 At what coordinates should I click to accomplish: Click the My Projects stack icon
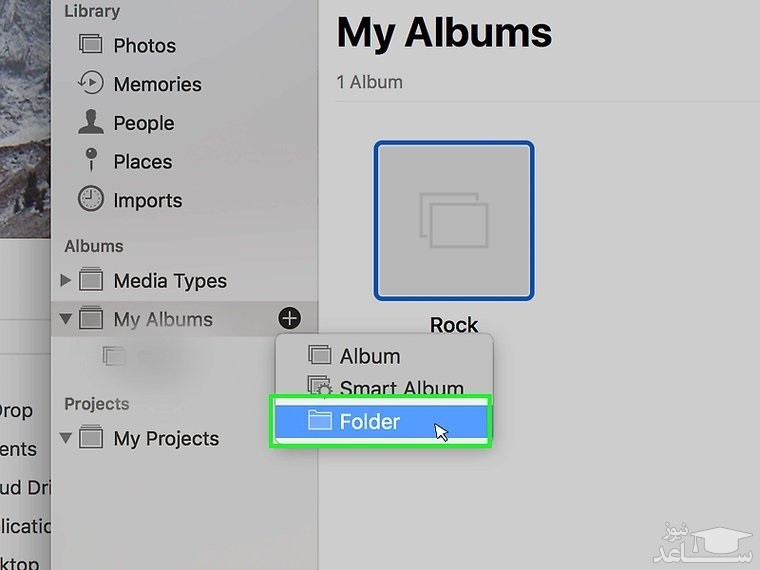pos(91,438)
